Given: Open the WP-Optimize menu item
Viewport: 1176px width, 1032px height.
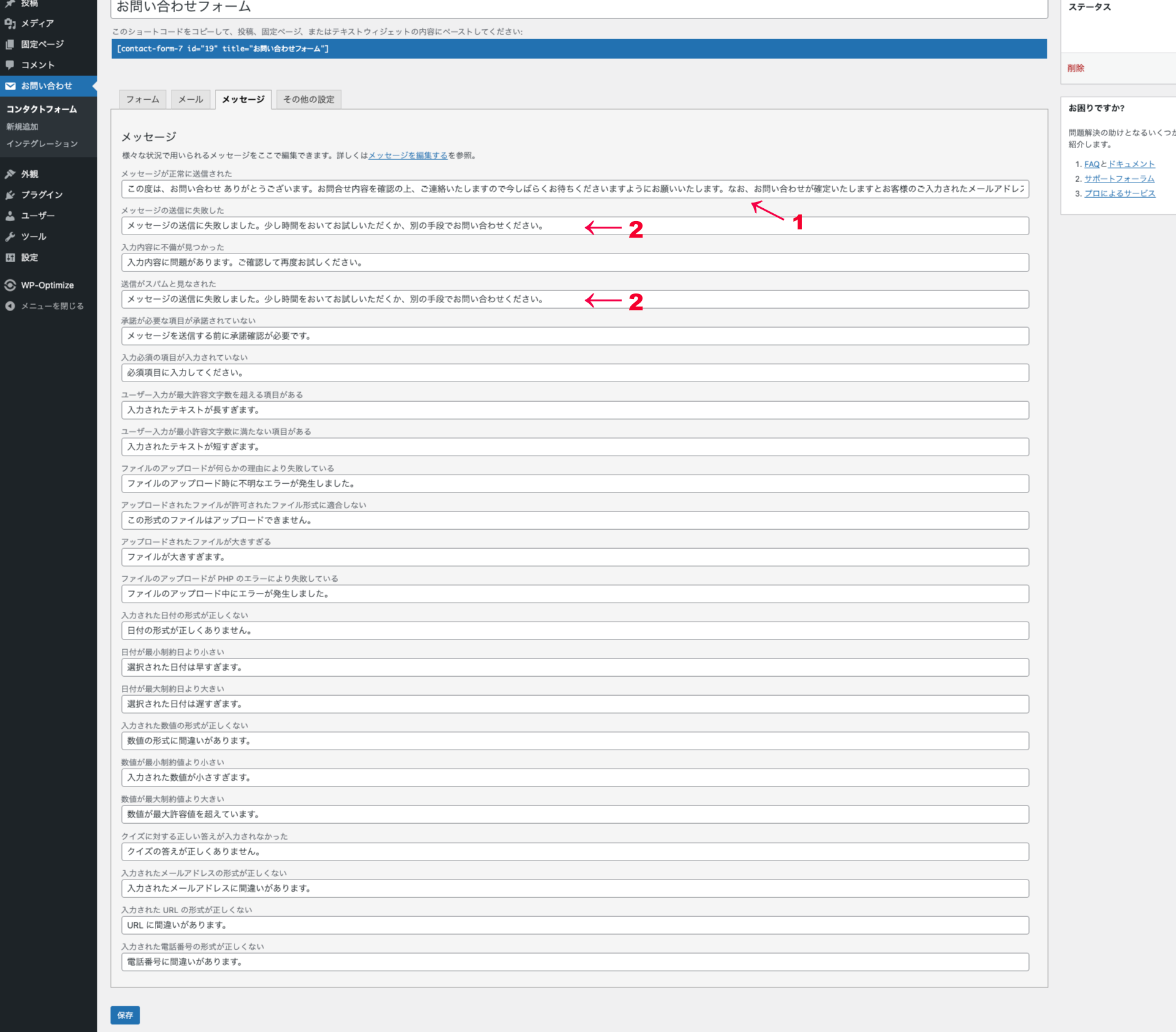Looking at the screenshot, I should pos(47,285).
